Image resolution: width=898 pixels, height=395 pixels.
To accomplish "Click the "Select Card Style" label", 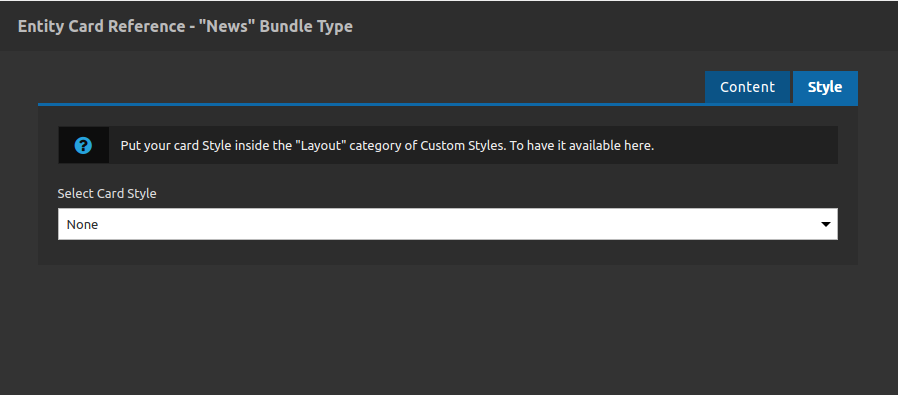I will tap(107, 193).
